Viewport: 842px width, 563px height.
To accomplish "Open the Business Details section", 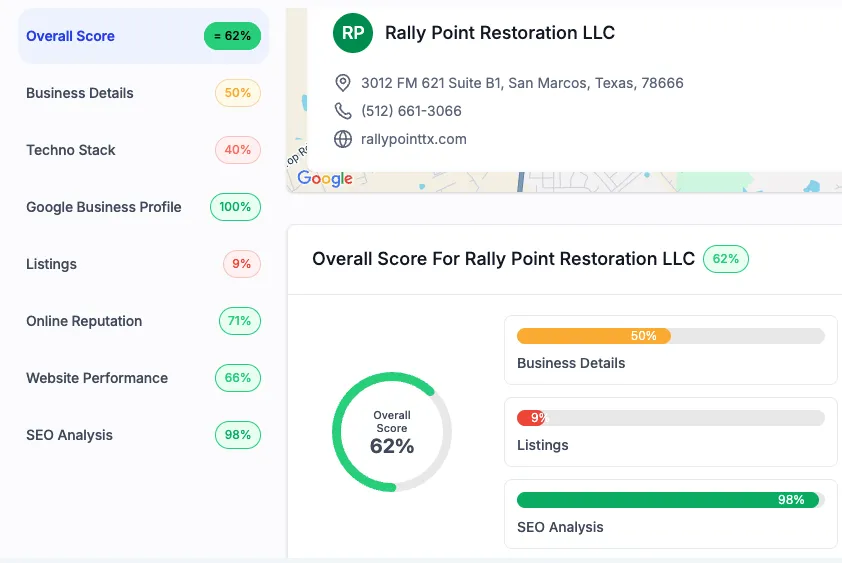I will pos(143,93).
